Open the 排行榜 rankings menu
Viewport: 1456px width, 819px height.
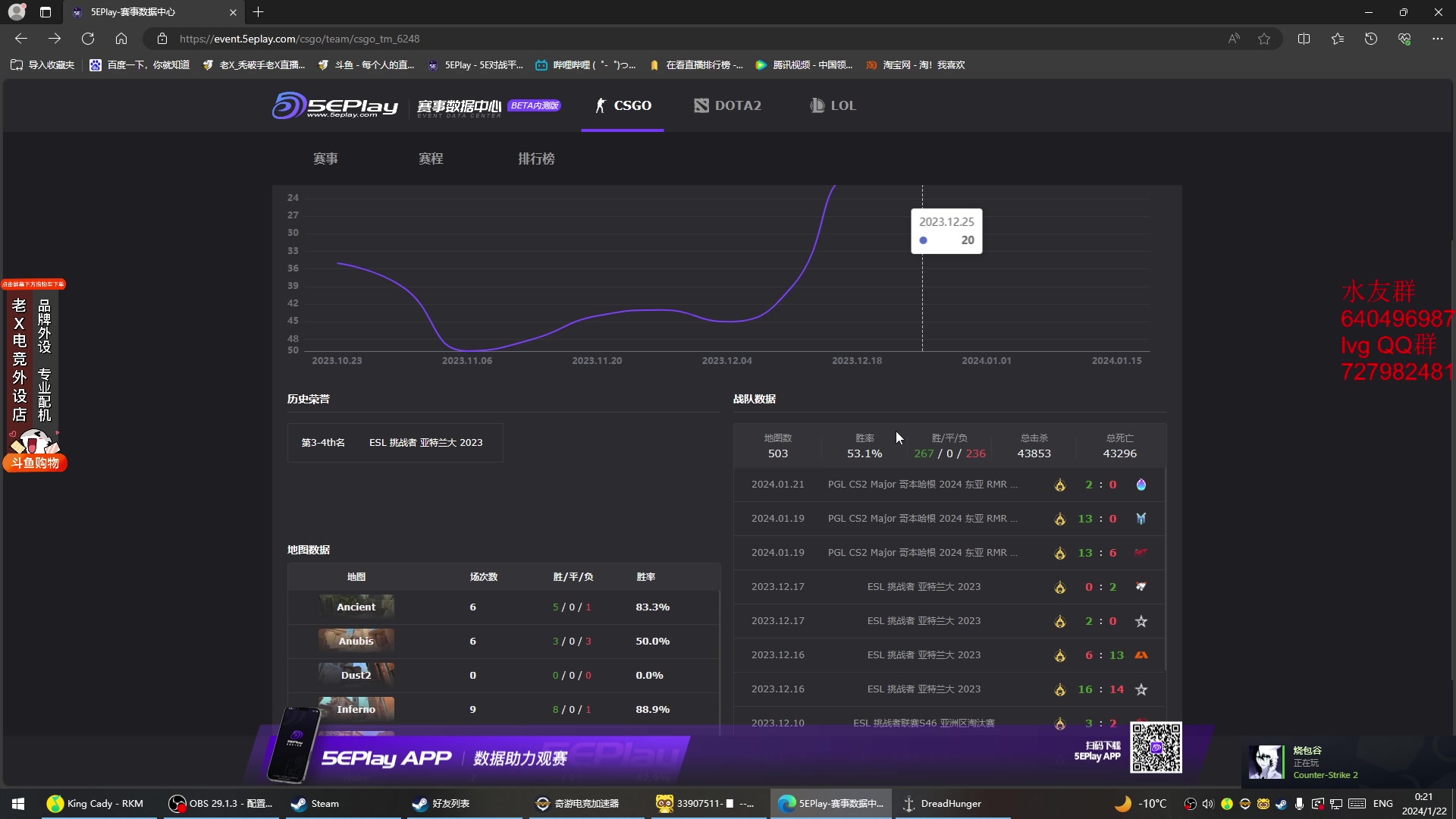[536, 158]
